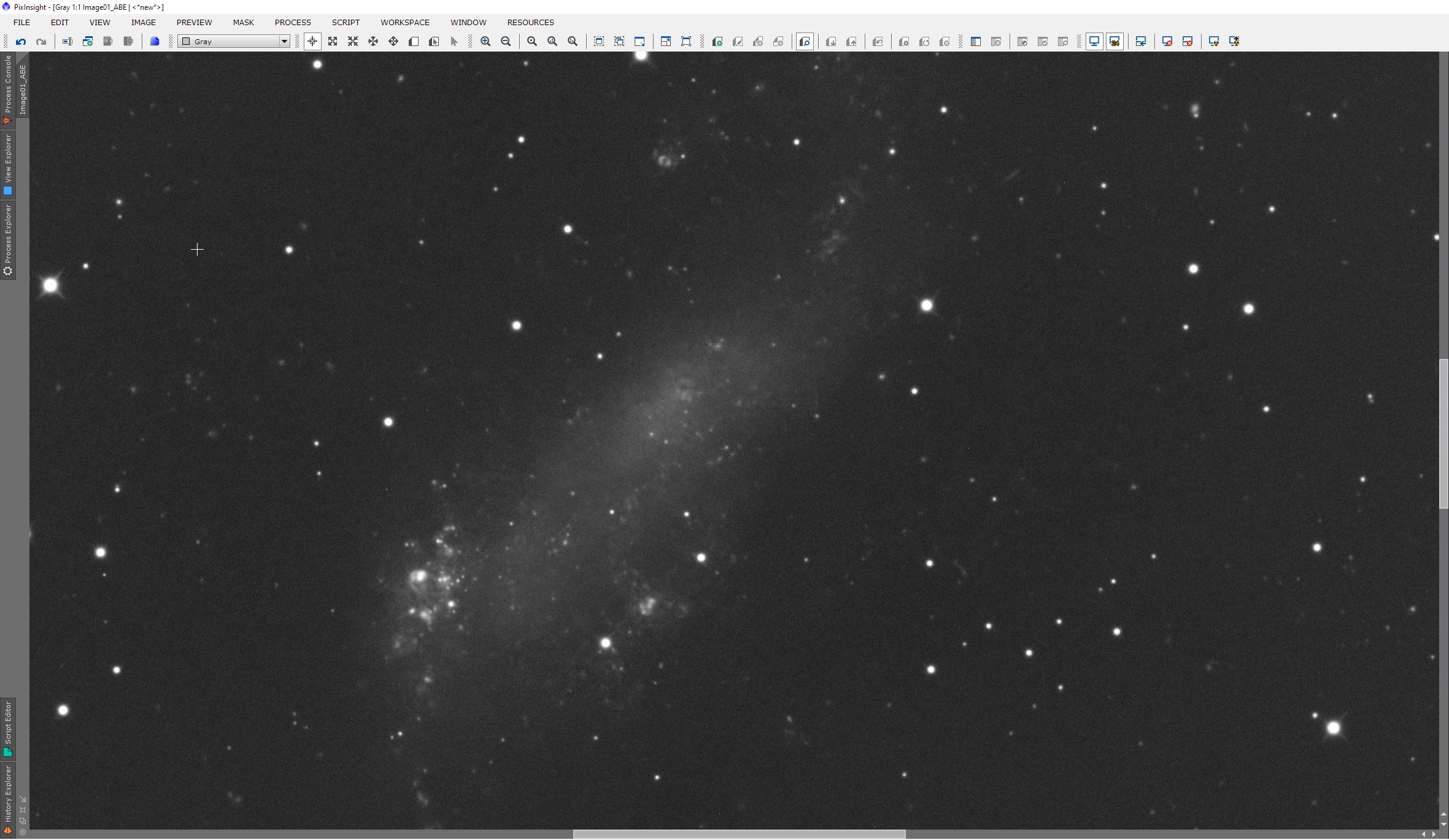
Task: Click the horizontal scrollbar thumb
Action: pos(738,834)
